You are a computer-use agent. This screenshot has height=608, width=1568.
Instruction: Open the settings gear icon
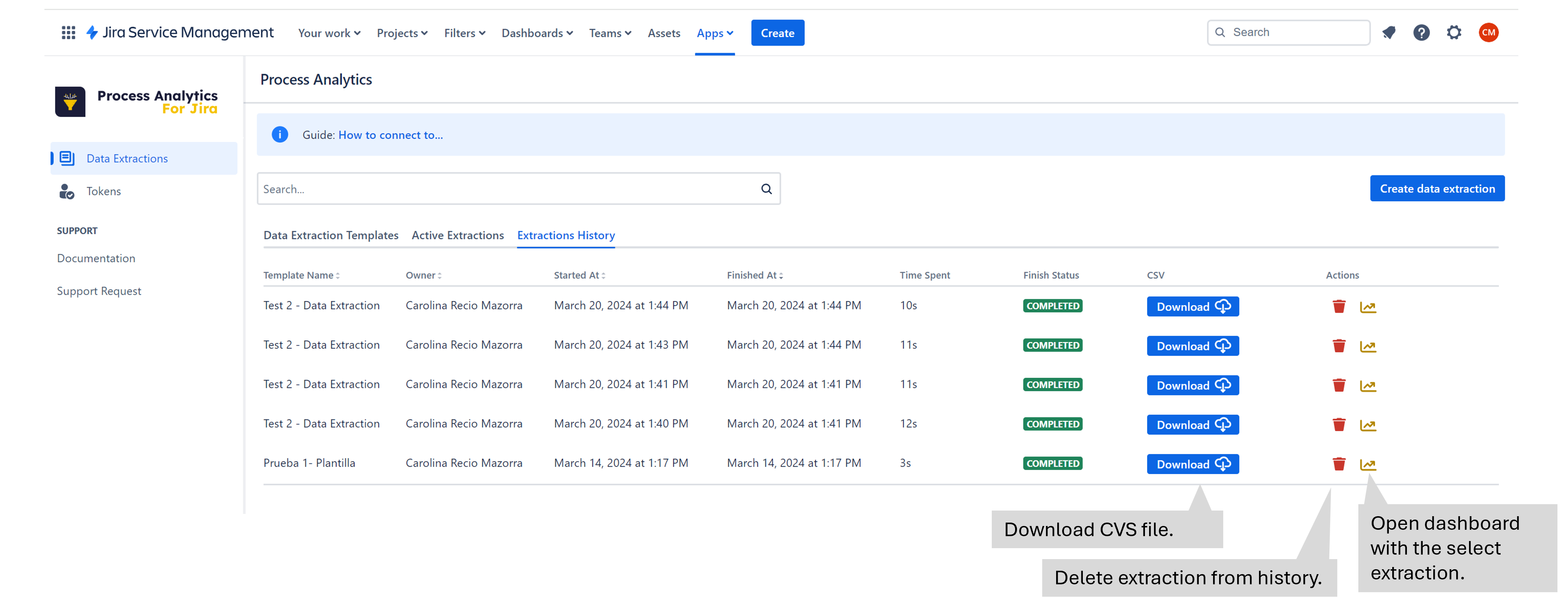point(1454,32)
